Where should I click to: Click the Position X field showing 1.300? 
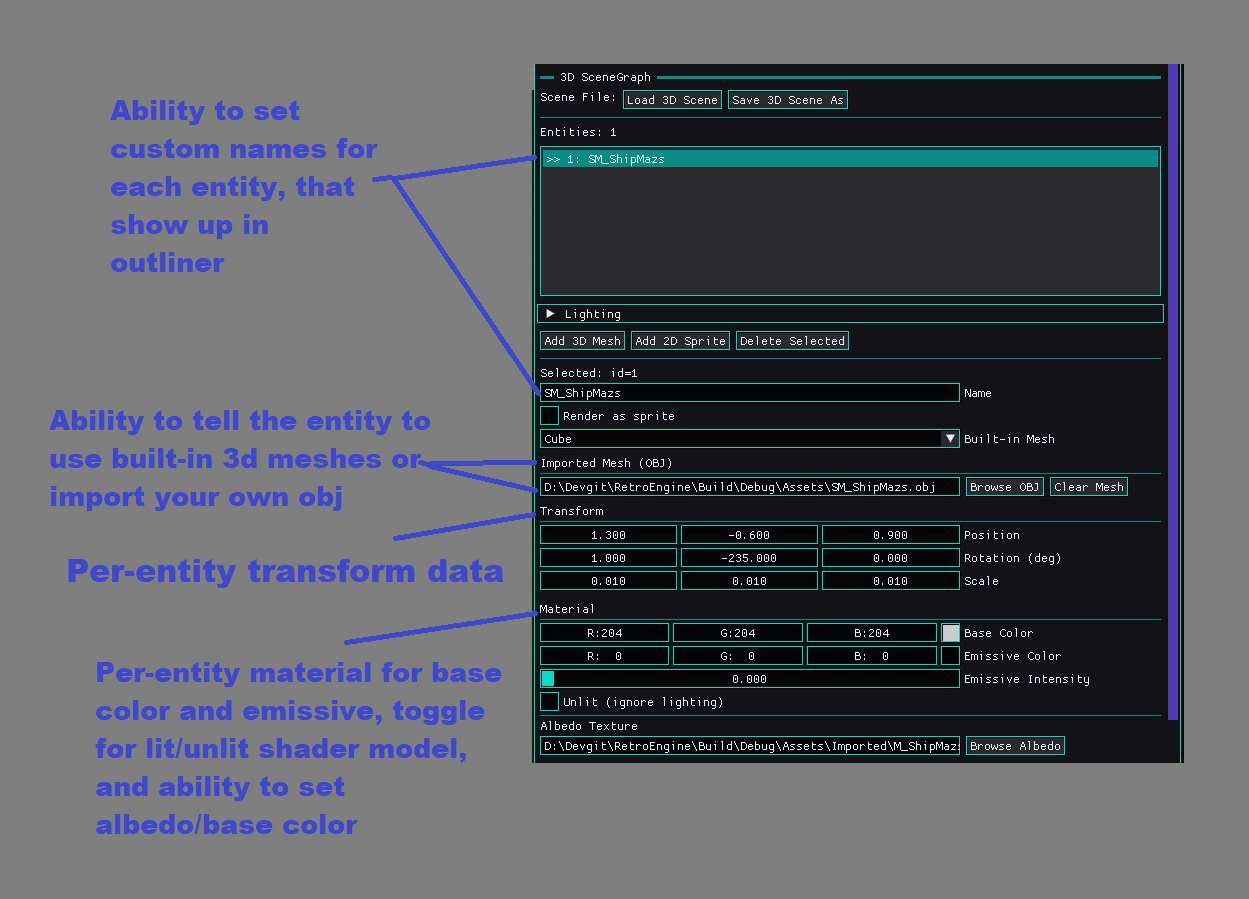pyautogui.click(x=607, y=534)
